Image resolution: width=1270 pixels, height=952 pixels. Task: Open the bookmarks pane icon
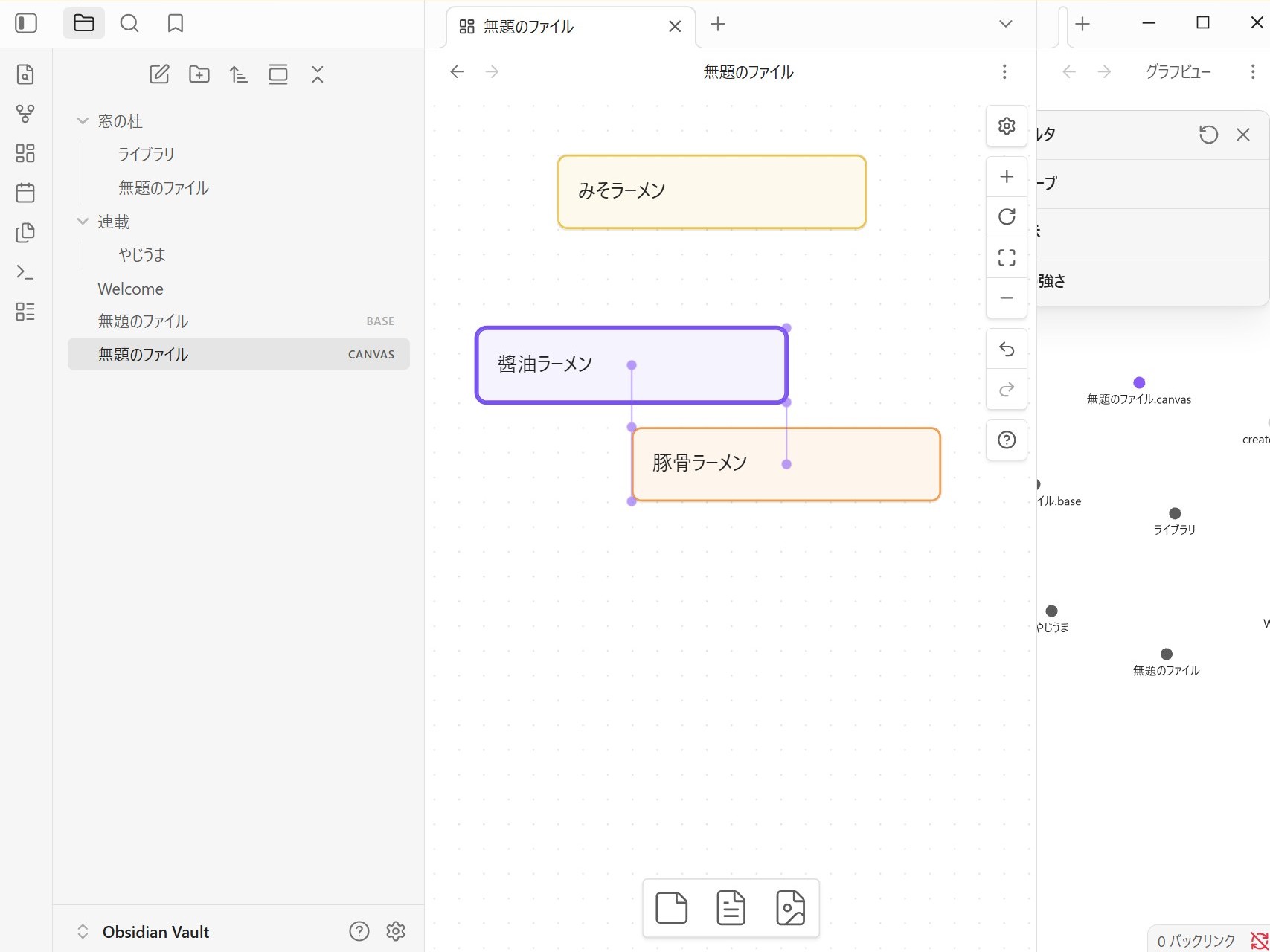point(176,24)
